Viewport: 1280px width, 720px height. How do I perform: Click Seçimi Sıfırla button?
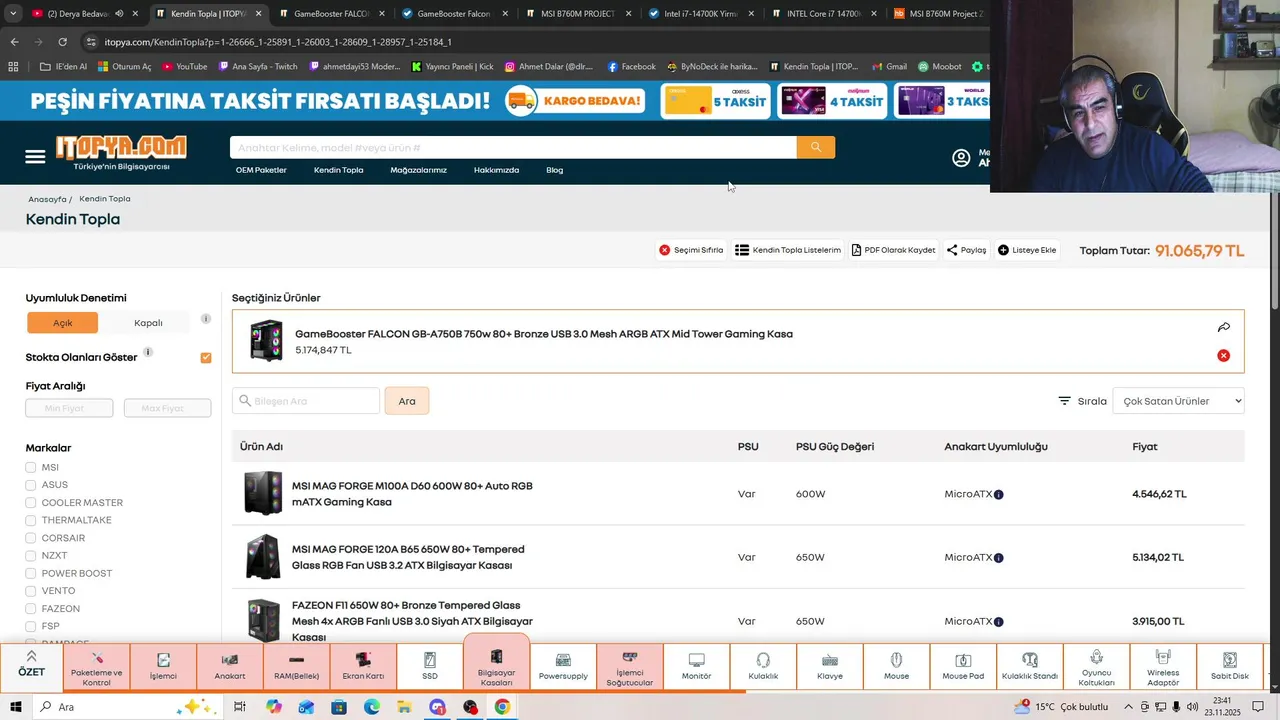click(691, 250)
